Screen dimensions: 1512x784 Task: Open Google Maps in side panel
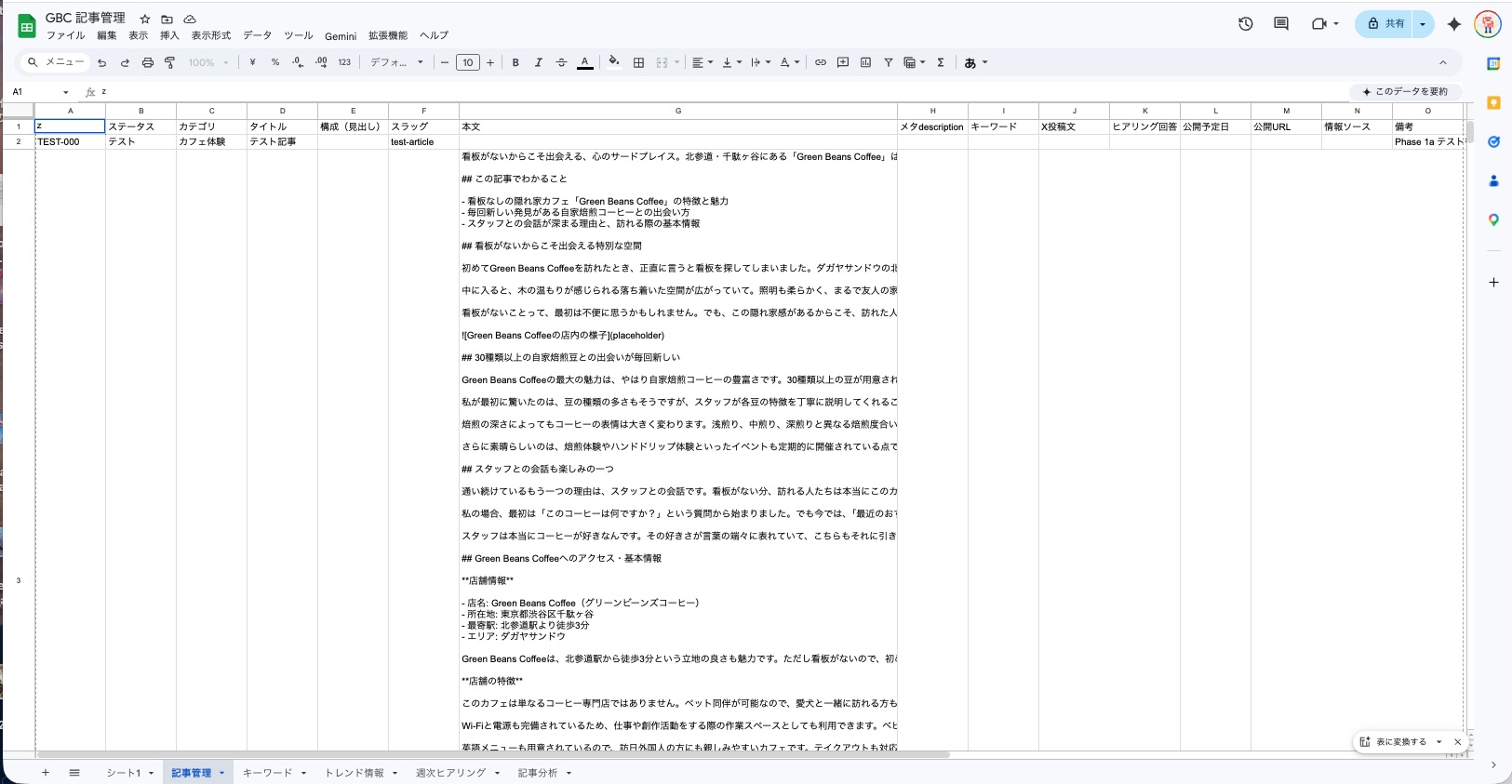[1493, 219]
